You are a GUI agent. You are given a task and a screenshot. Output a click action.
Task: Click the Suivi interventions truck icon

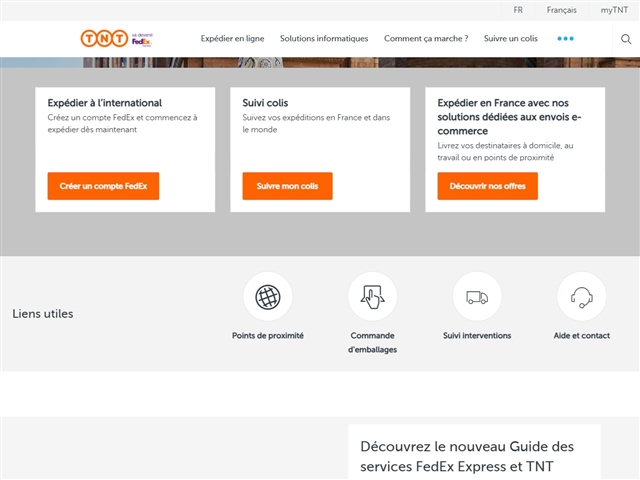(x=477, y=297)
